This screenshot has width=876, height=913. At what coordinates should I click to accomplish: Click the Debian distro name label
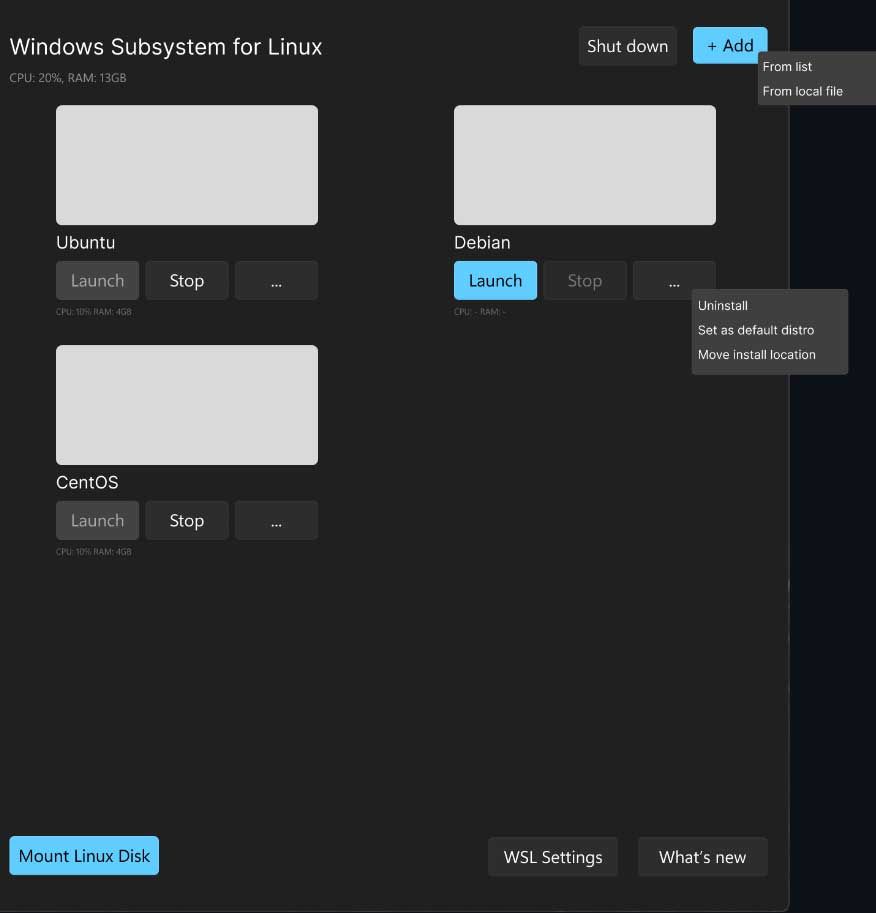482,242
